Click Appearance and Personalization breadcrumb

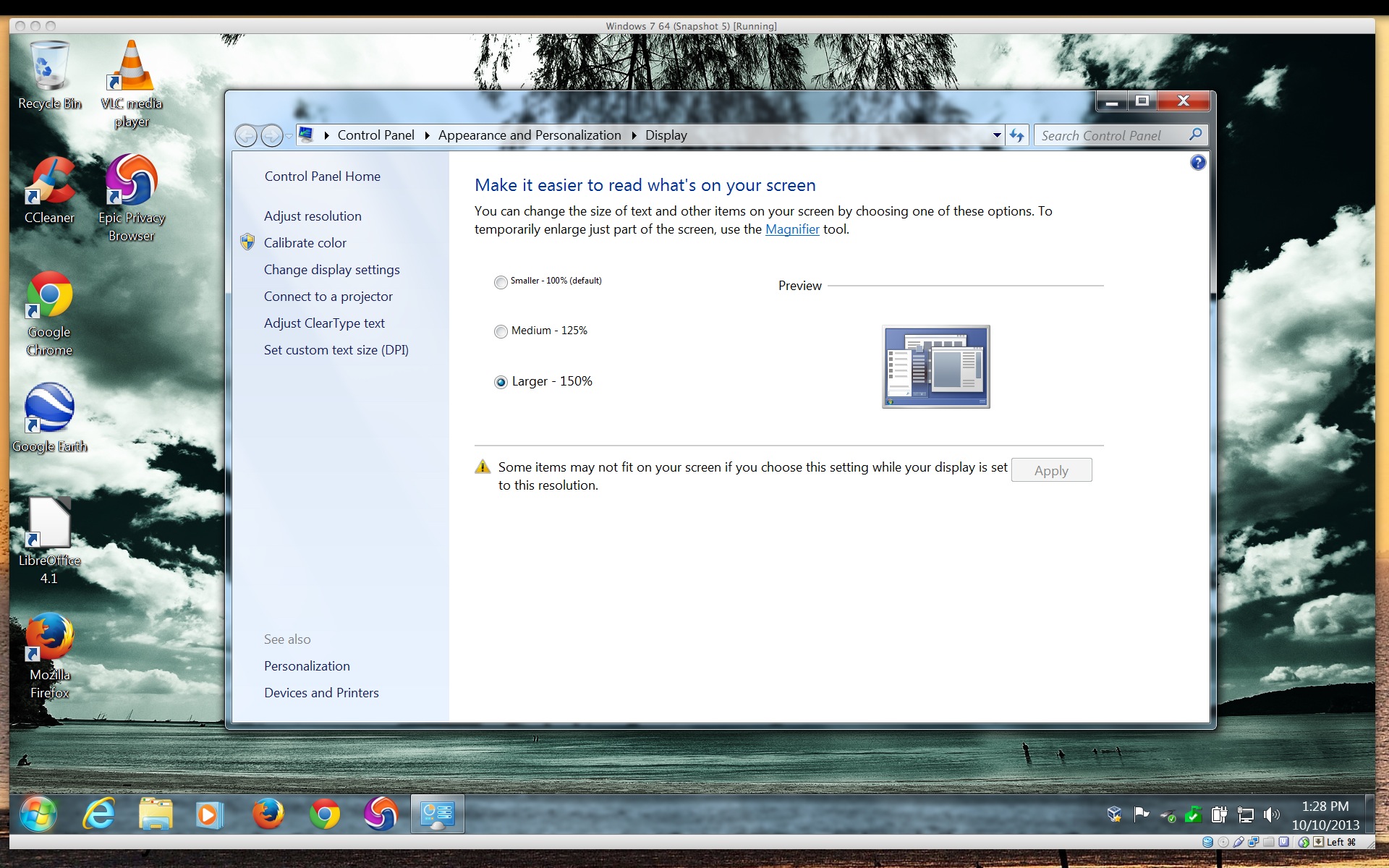[529, 135]
